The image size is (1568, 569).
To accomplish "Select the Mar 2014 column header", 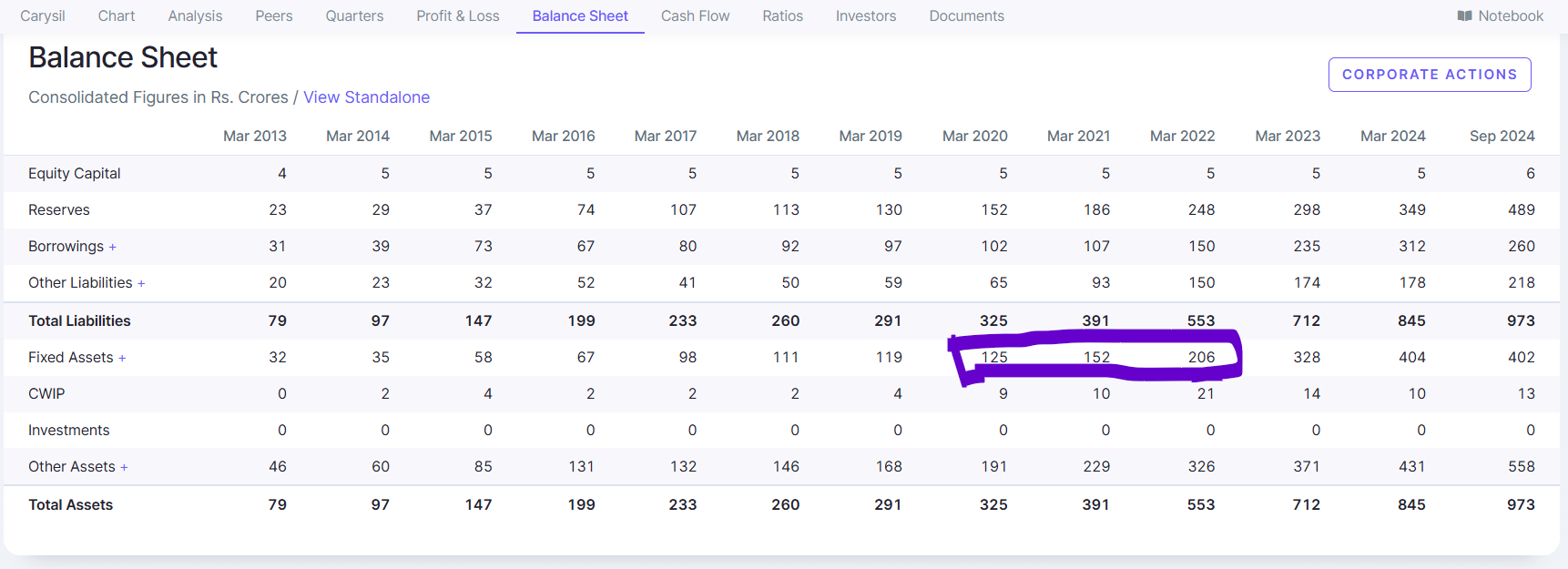I will 358,136.
